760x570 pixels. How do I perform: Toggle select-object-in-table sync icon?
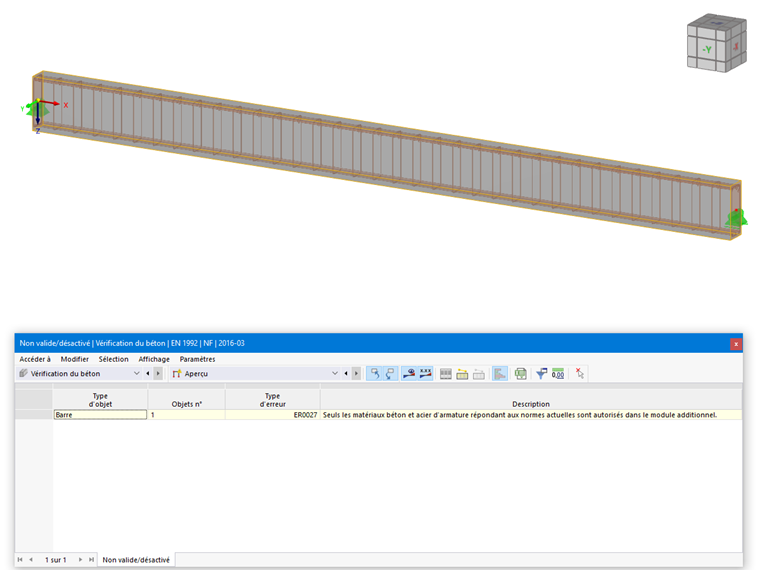point(374,373)
